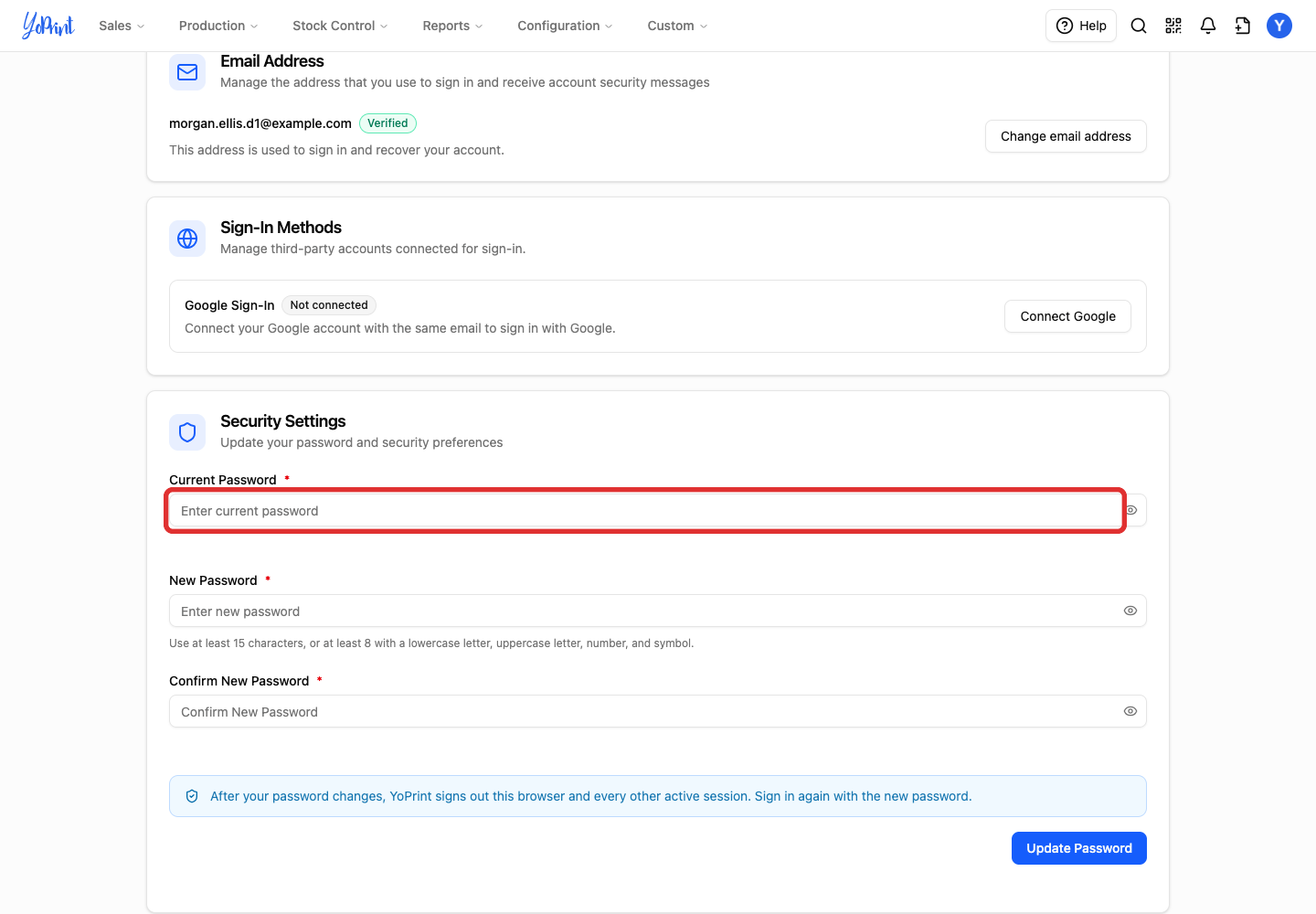Open the user avatar Y menu
1316x914 pixels.
coord(1279,26)
